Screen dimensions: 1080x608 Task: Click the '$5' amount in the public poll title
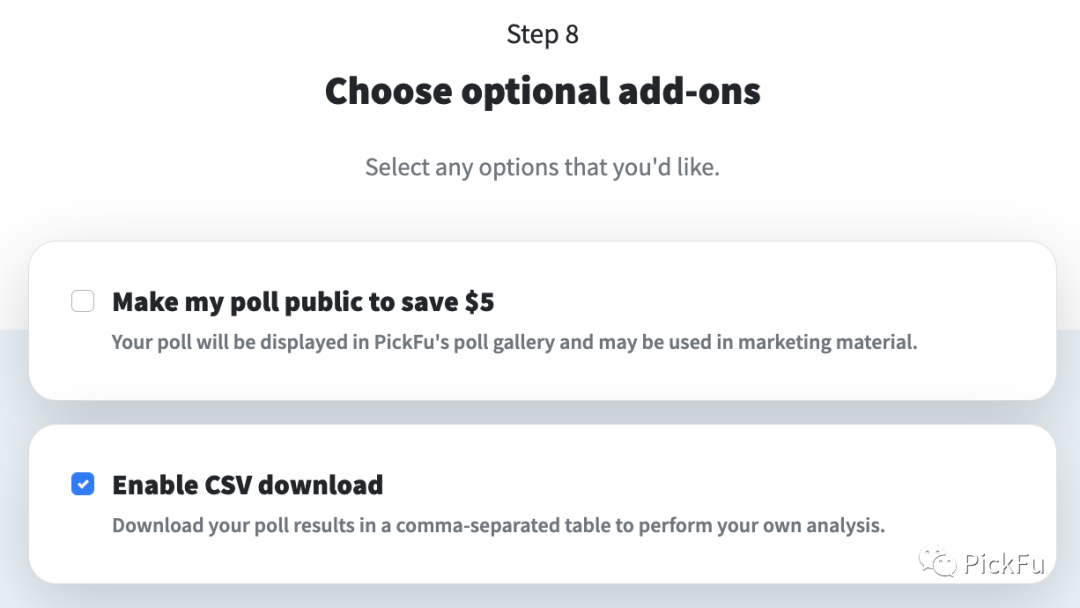[x=479, y=301]
